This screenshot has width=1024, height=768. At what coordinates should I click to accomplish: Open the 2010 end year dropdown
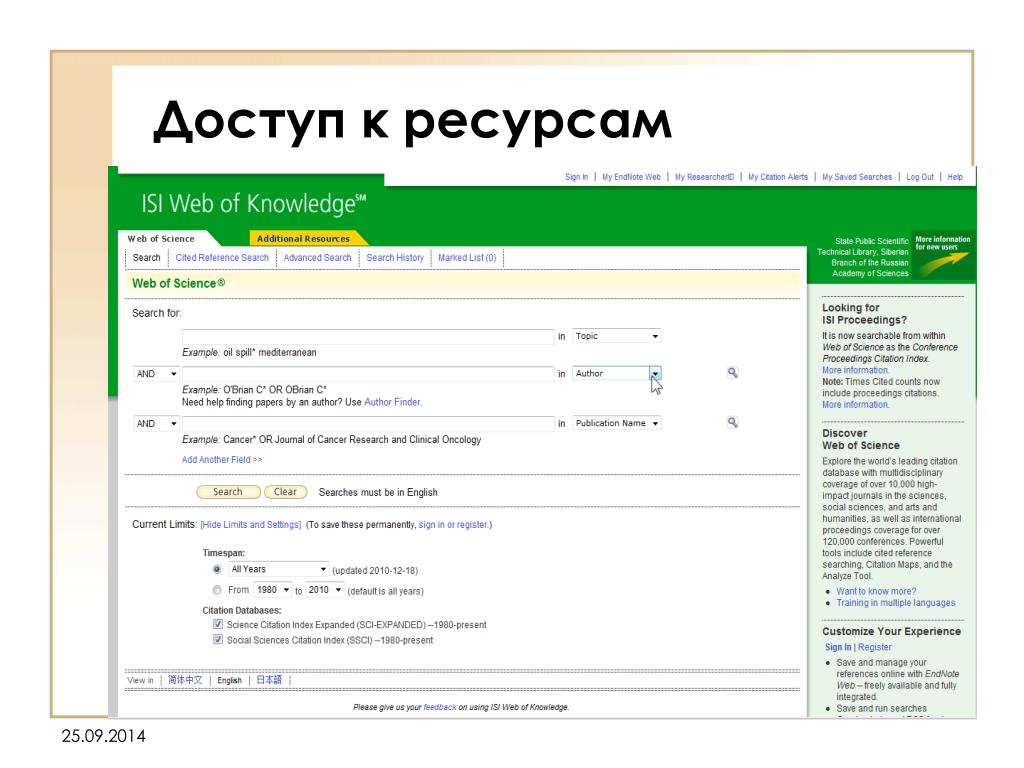[325, 590]
